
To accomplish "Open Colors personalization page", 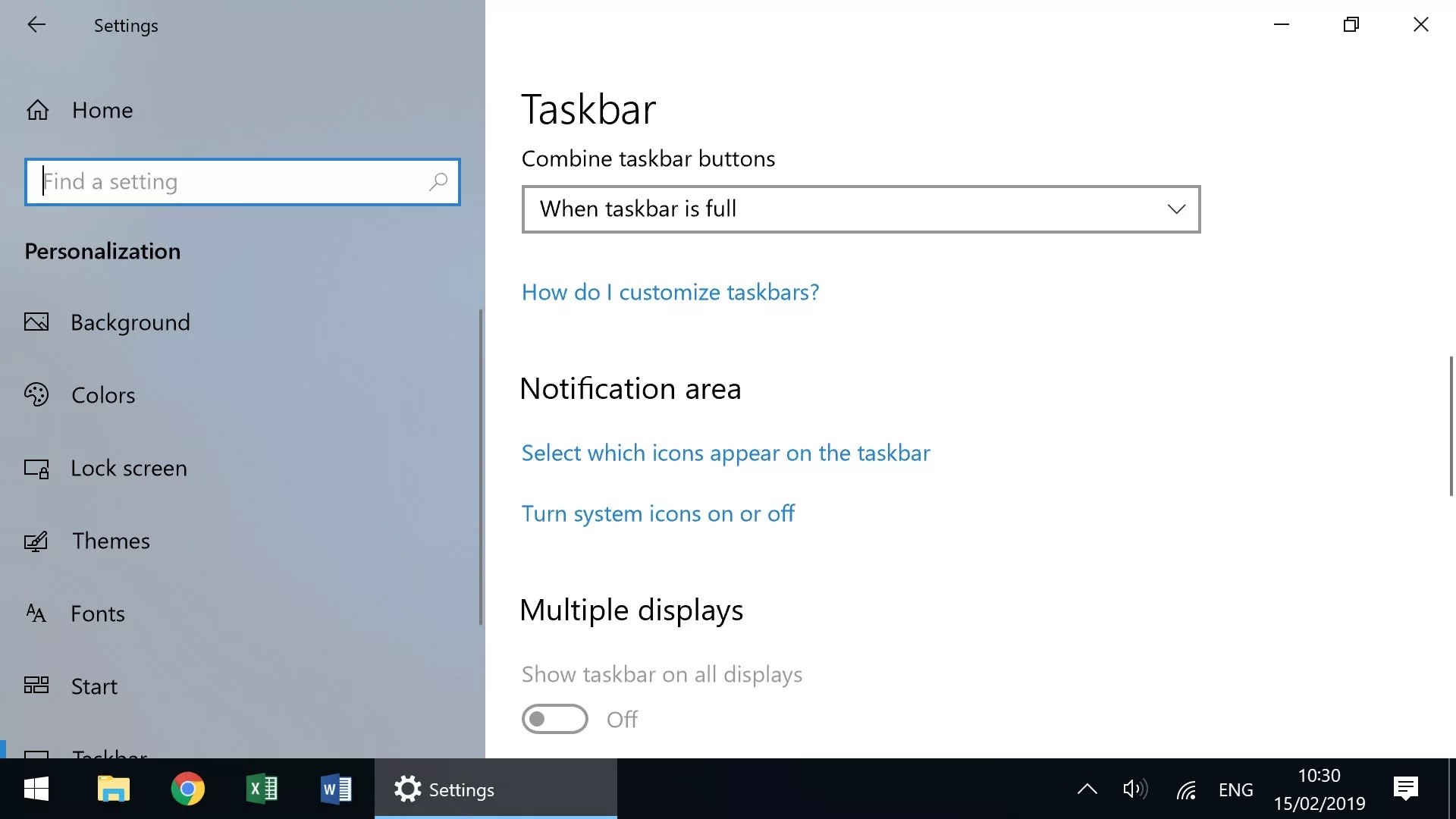I will pos(103,395).
